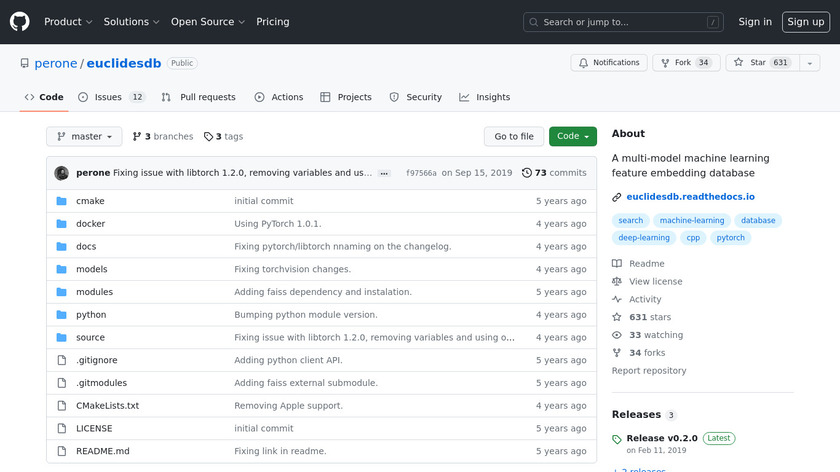Select the machine-learning topic tag
840x472 pixels.
coord(691,220)
